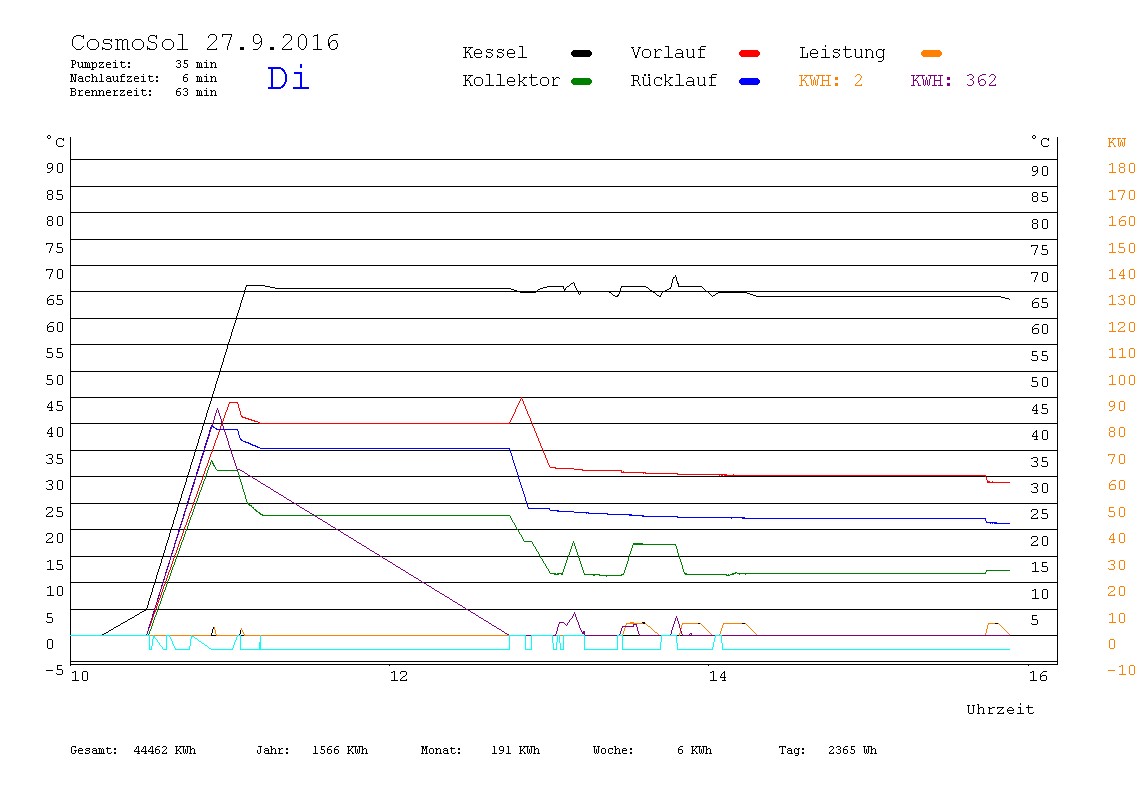Click the 'Tag:' label
The width and height of the screenshot is (1148, 812).
[791, 750]
